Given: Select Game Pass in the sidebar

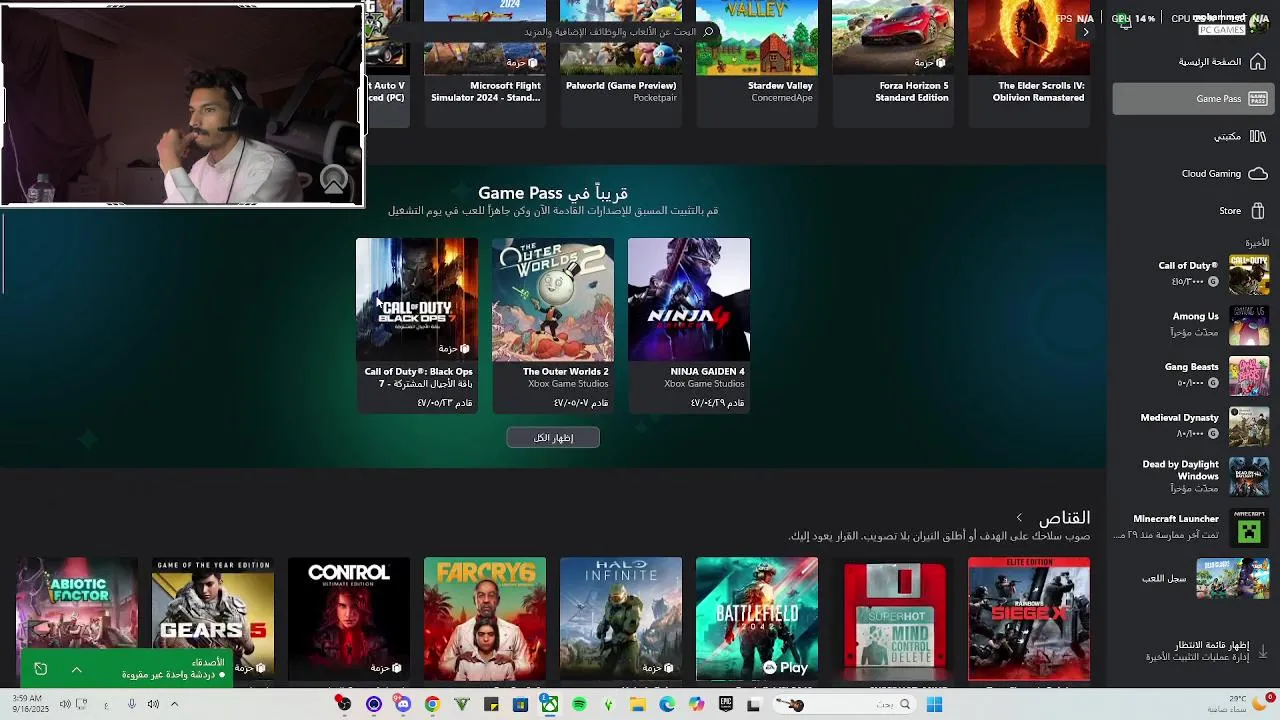Looking at the screenshot, I should [1191, 98].
